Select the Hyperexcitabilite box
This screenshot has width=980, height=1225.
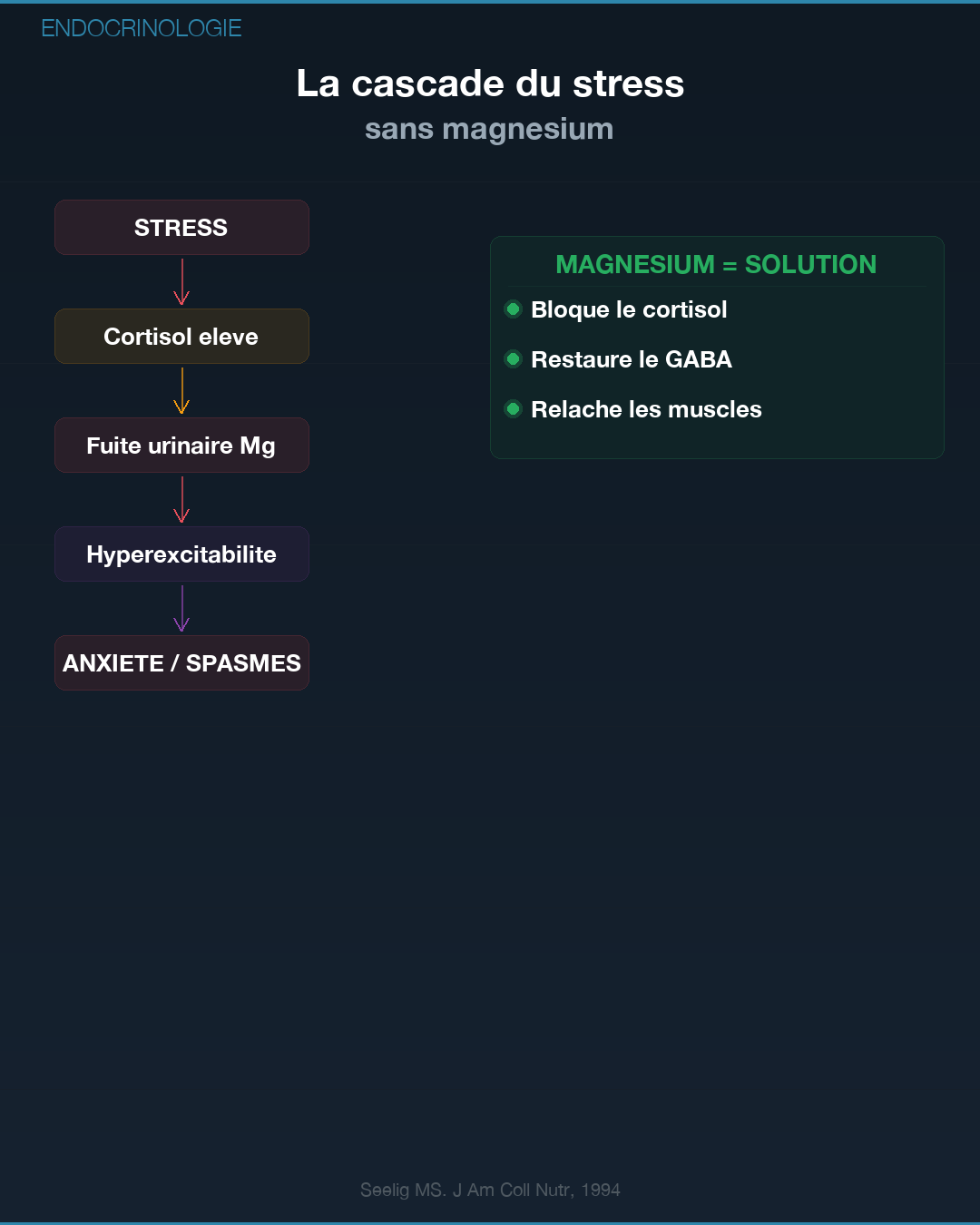click(x=181, y=554)
